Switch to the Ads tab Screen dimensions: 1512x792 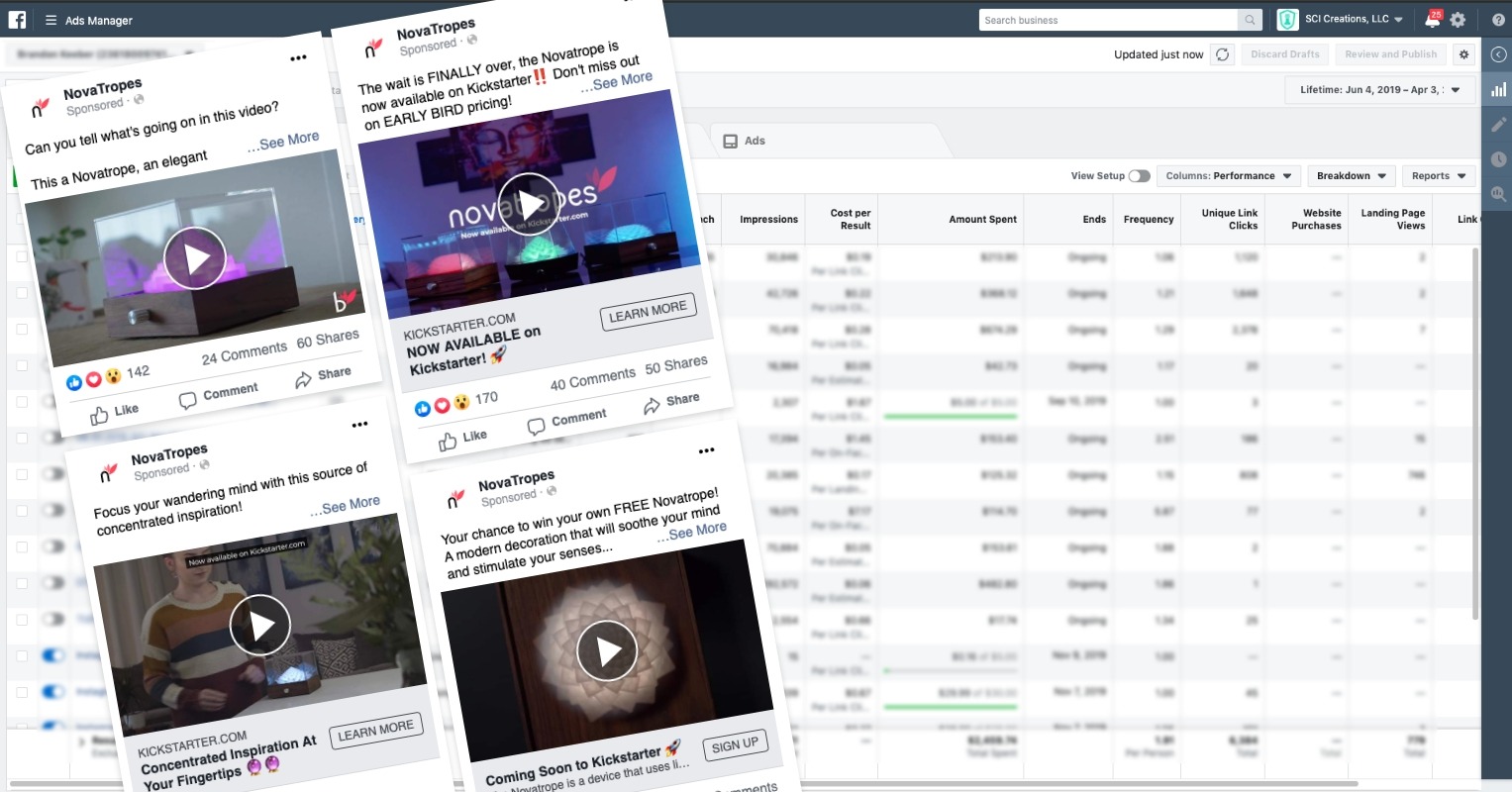[745, 141]
